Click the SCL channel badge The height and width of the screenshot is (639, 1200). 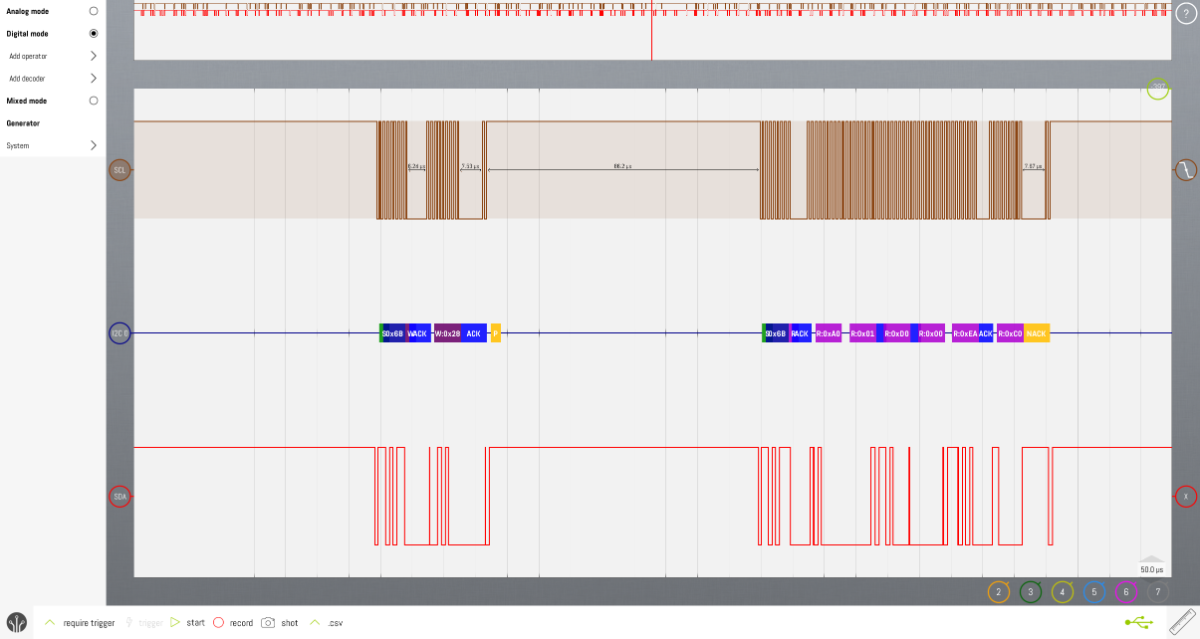tap(120, 171)
